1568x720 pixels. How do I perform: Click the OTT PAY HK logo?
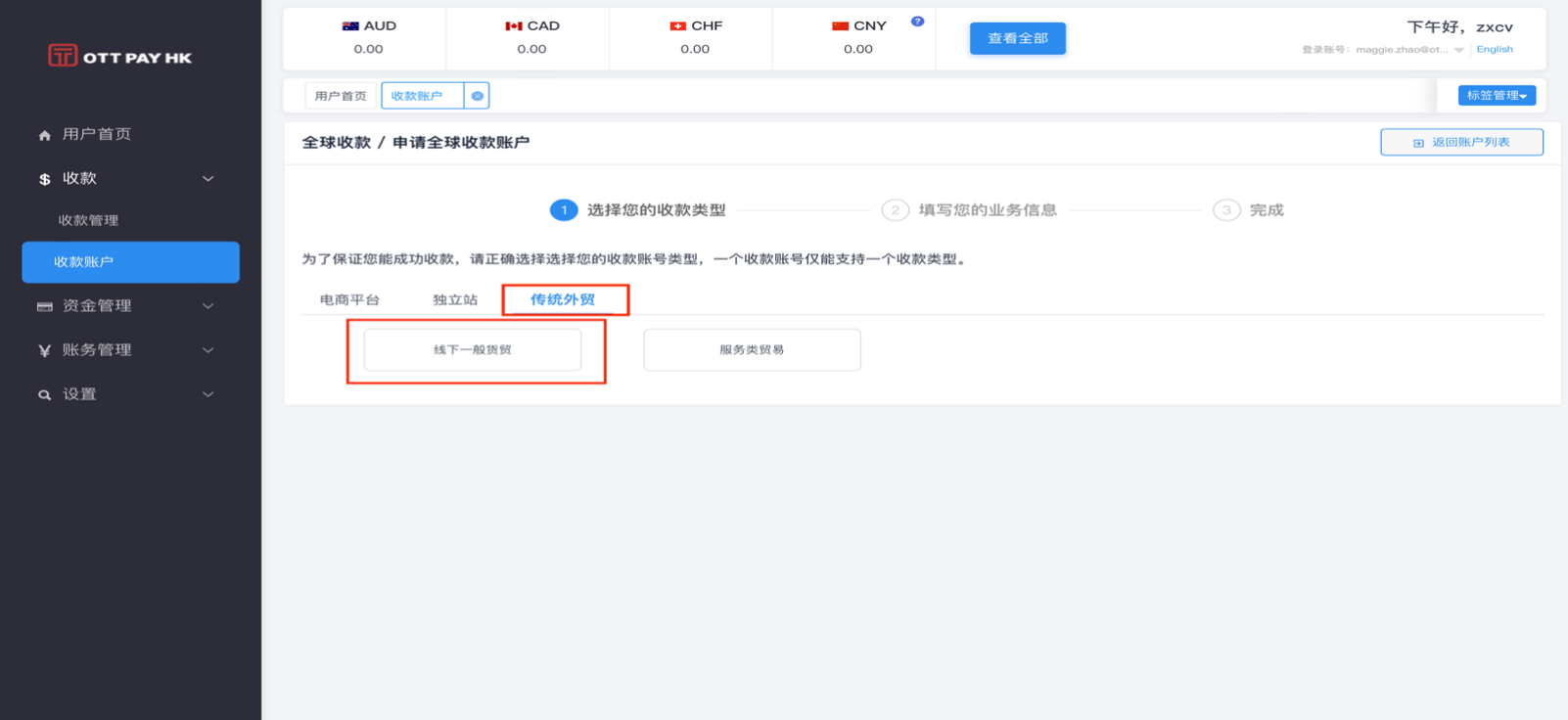point(120,56)
